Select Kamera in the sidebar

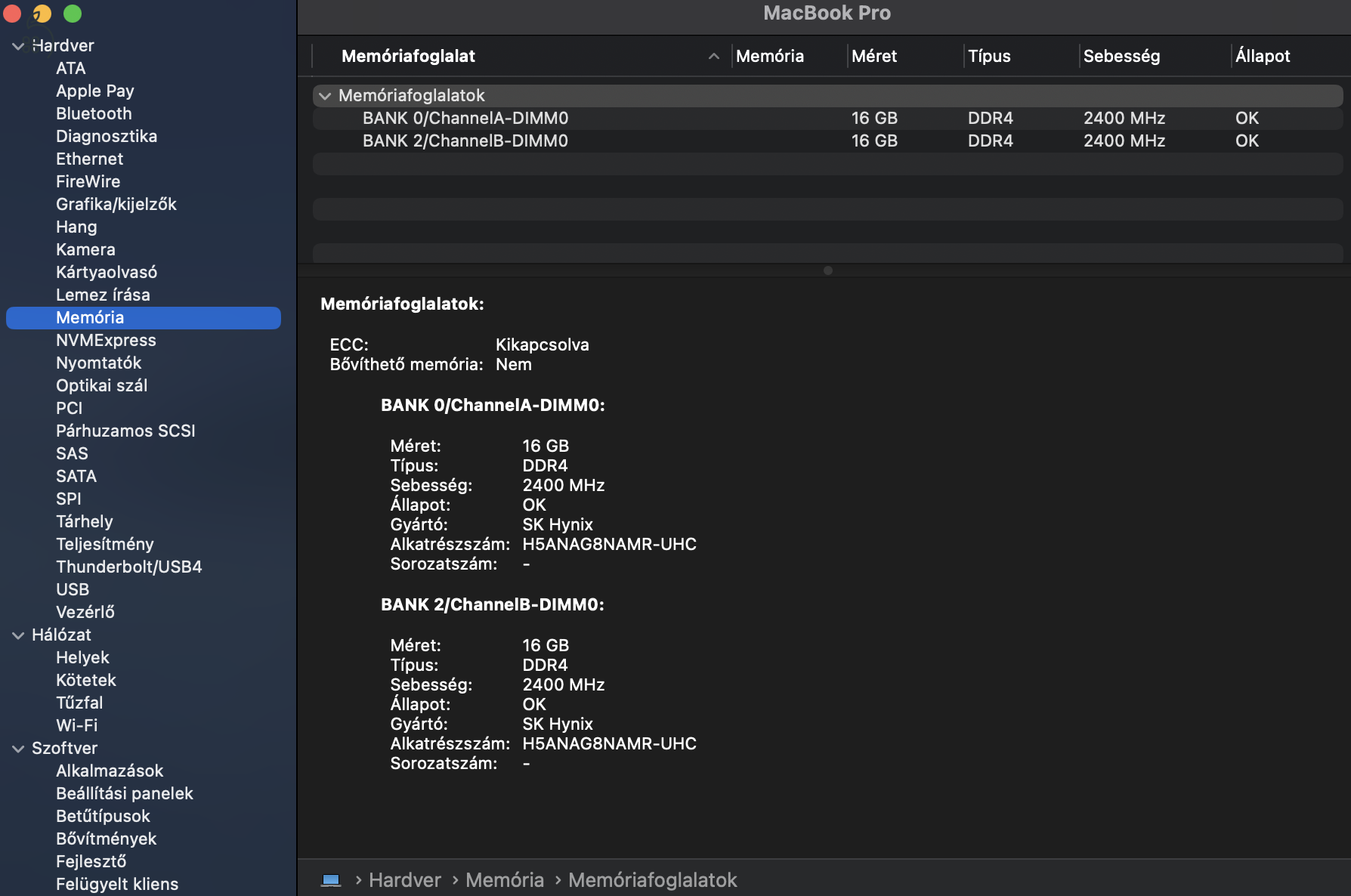pos(85,250)
